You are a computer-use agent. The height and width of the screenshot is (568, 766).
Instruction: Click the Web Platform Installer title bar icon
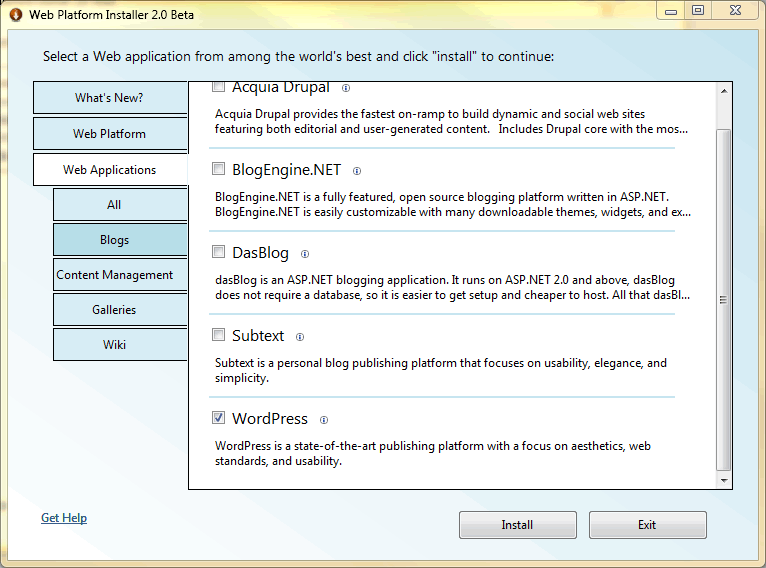click(16, 15)
